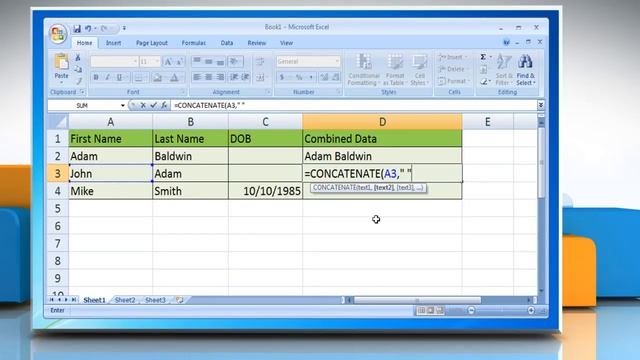Click the Cut scissors icon

78,58
